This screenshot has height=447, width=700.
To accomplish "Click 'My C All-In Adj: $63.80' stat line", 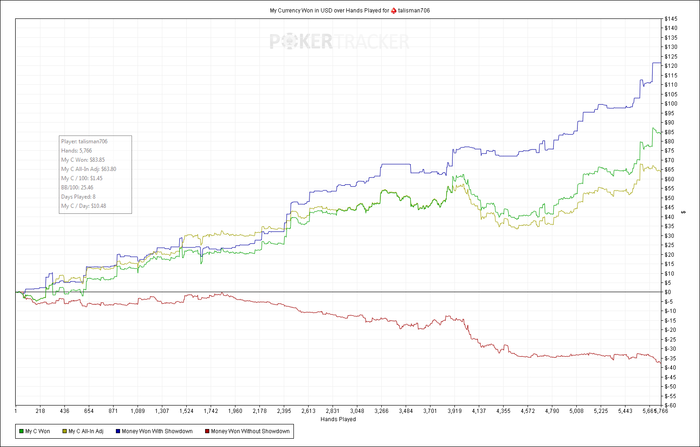I will pos(89,169).
